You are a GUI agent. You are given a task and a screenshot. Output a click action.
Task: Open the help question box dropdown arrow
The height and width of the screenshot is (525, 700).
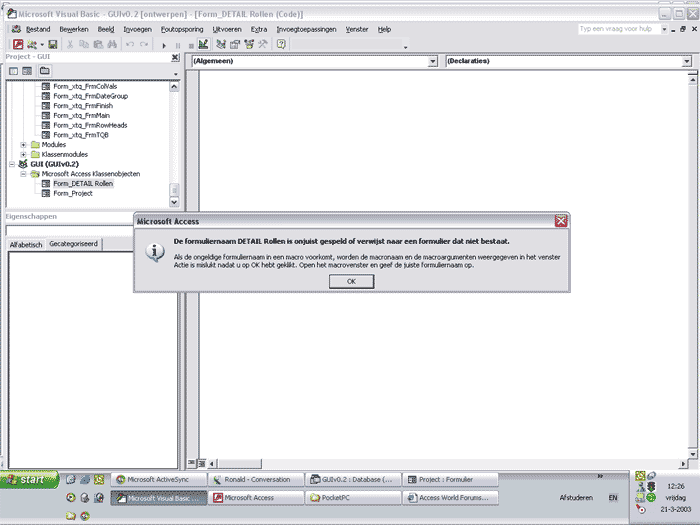click(664, 29)
